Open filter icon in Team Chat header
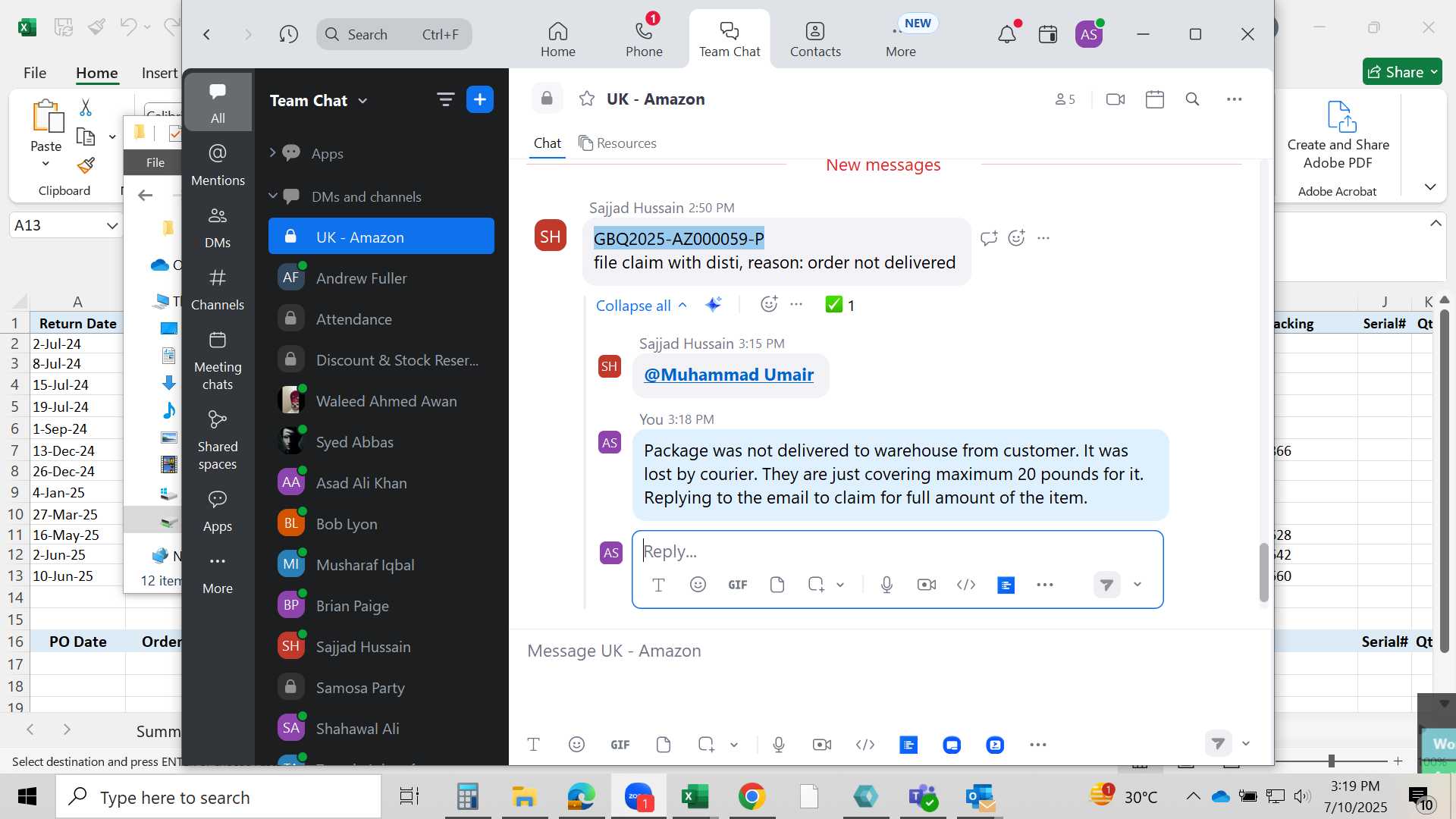The image size is (1456, 819). point(445,99)
